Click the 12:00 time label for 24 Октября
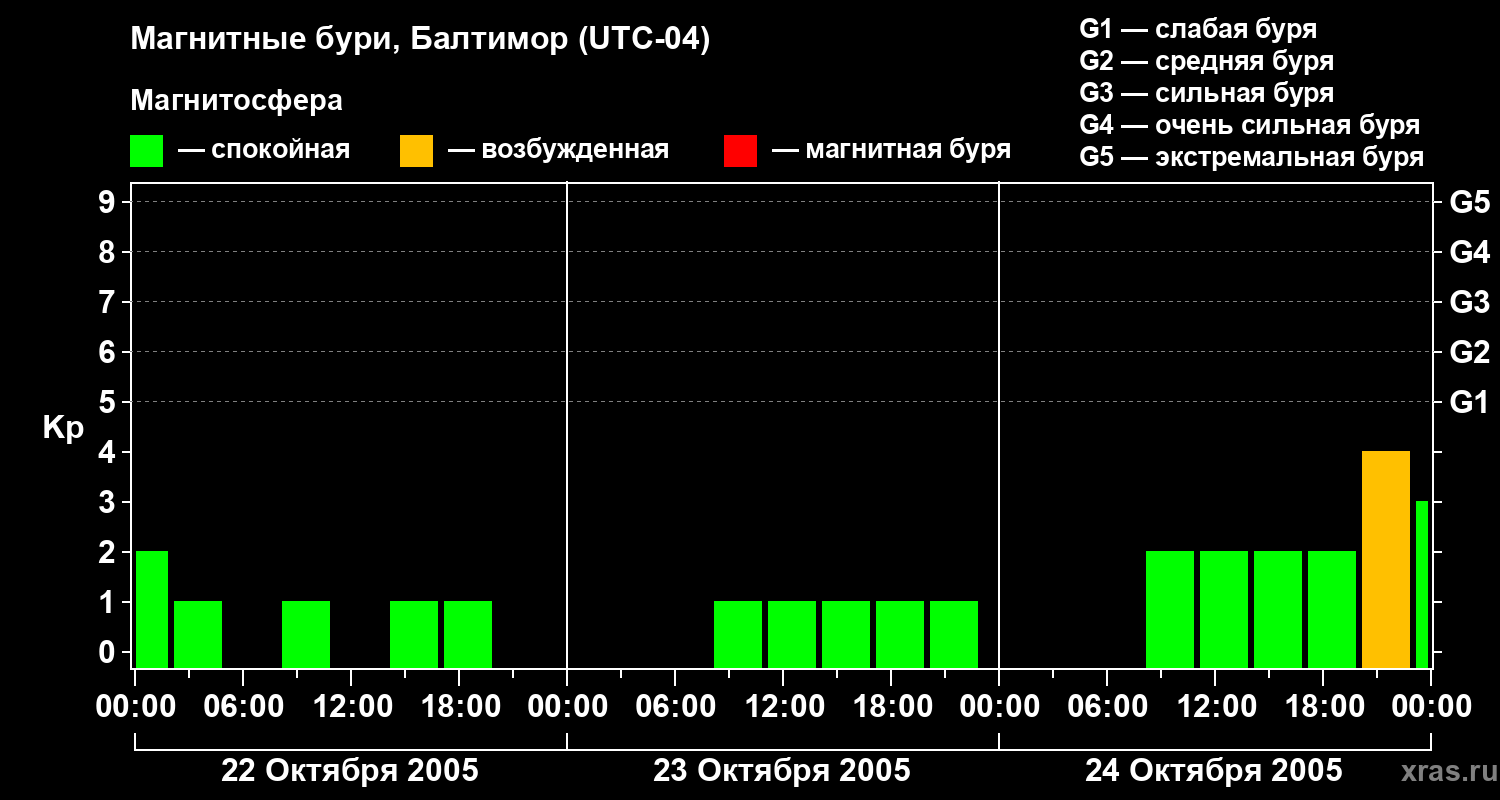 pyautogui.click(x=1215, y=707)
